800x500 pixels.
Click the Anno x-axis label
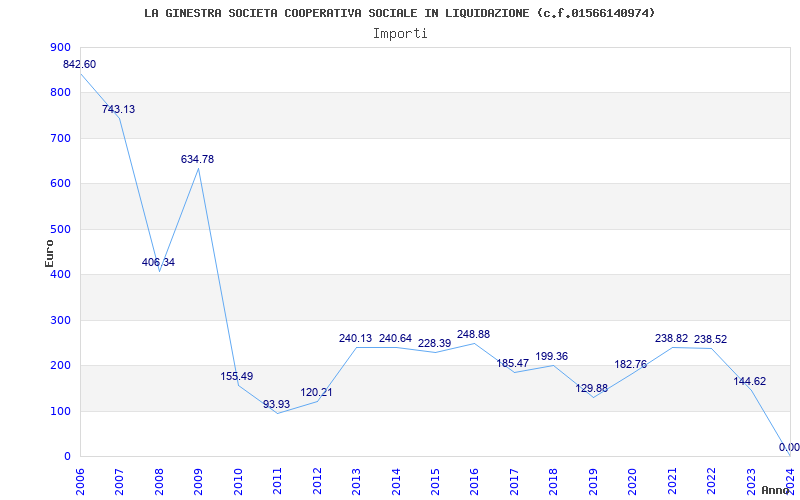[x=776, y=490]
